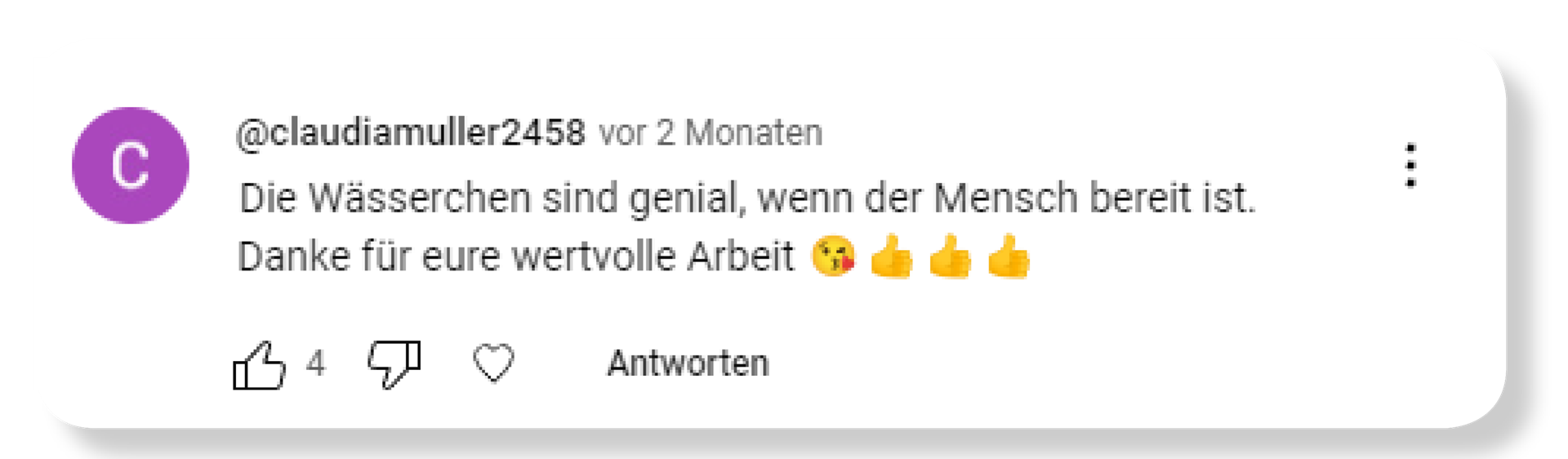Screen dimensions: 1568x459
Task: Click the purple C profile avatar
Action: click(x=131, y=165)
